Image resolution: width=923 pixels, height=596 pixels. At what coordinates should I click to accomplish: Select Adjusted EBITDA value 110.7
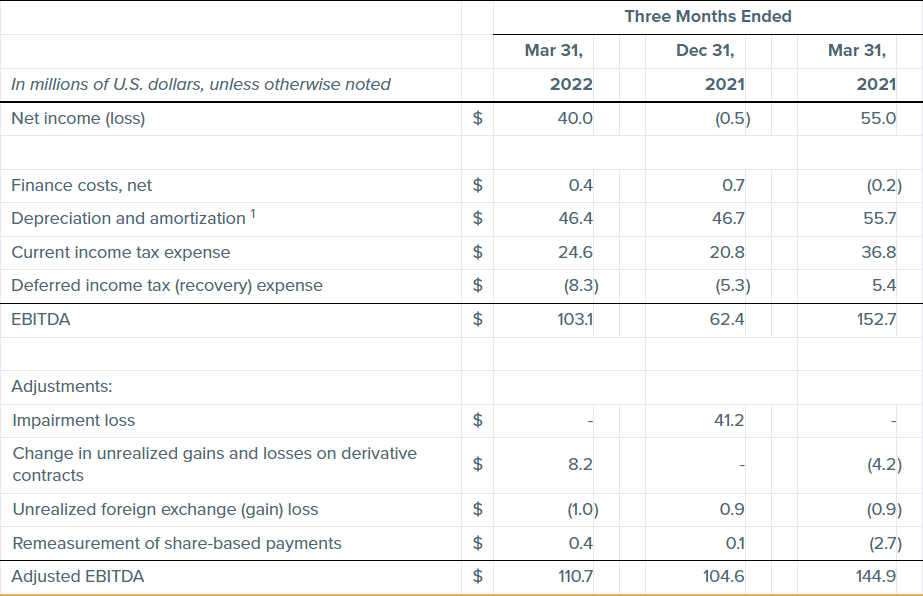(x=574, y=577)
